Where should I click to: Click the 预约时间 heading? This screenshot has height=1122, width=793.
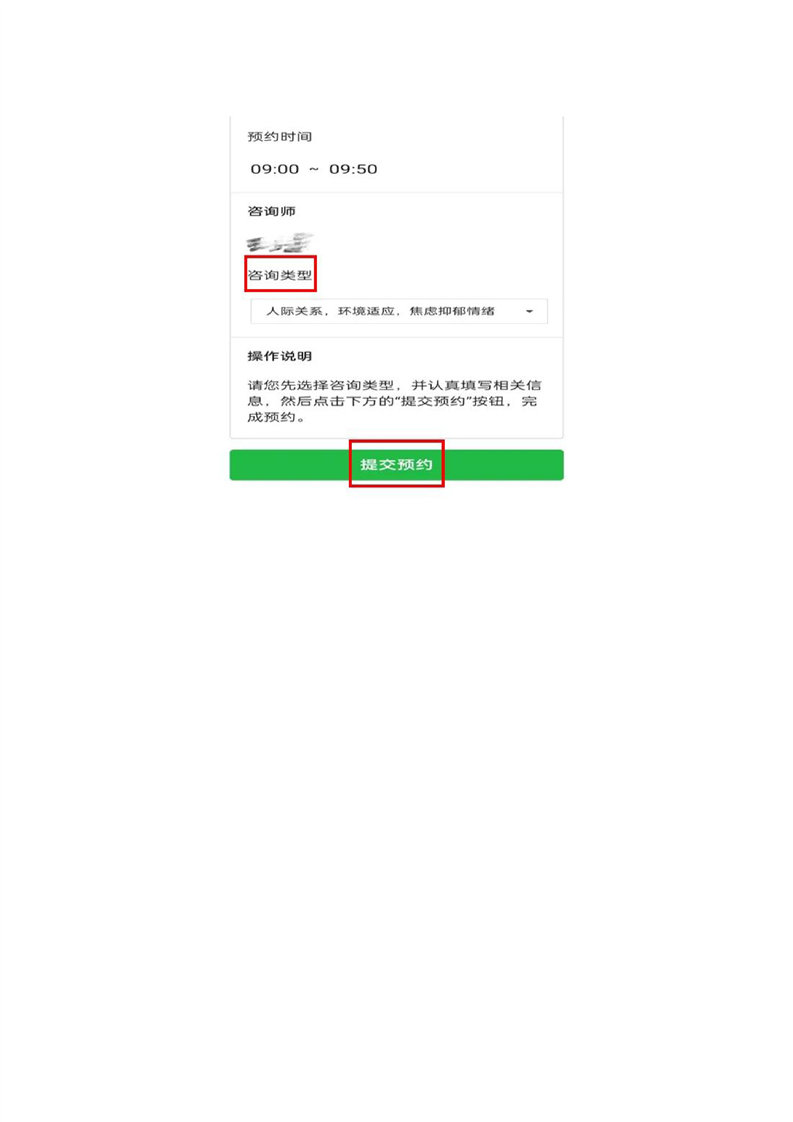pyautogui.click(x=280, y=137)
